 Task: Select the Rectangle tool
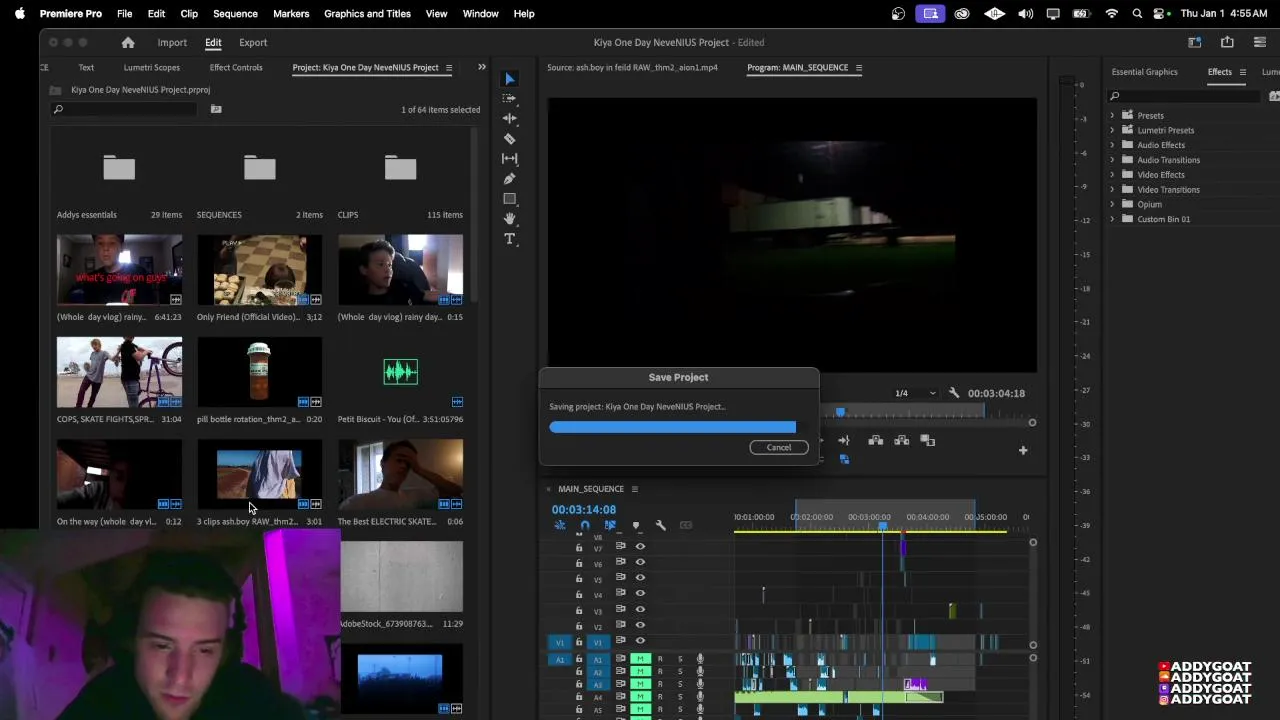(x=510, y=199)
